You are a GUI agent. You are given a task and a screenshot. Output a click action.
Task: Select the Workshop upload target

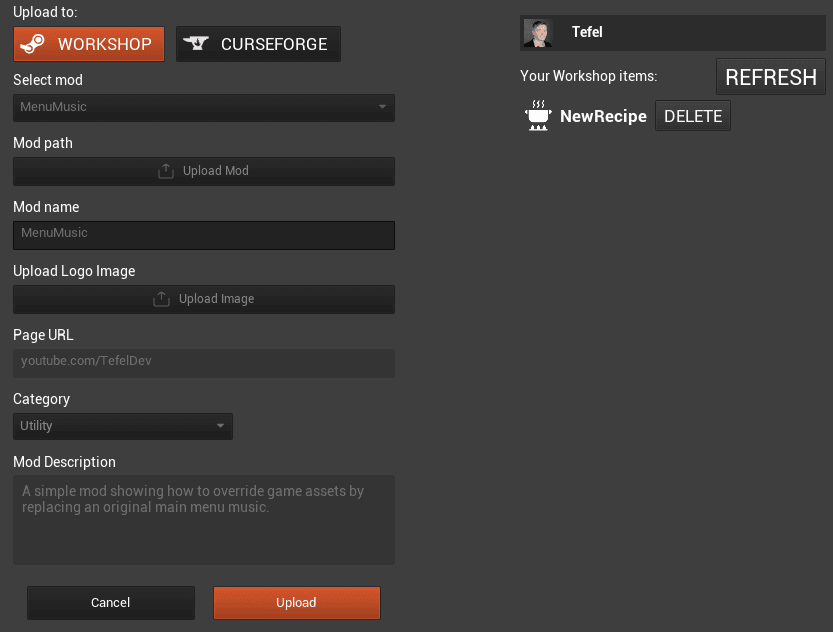coord(89,44)
